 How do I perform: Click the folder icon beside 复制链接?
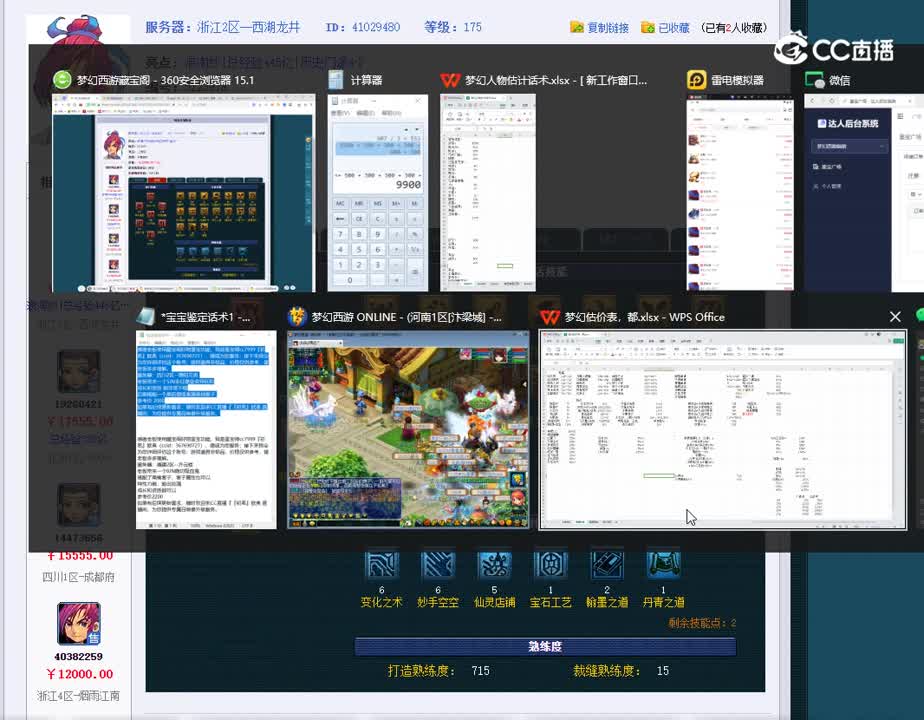point(577,27)
